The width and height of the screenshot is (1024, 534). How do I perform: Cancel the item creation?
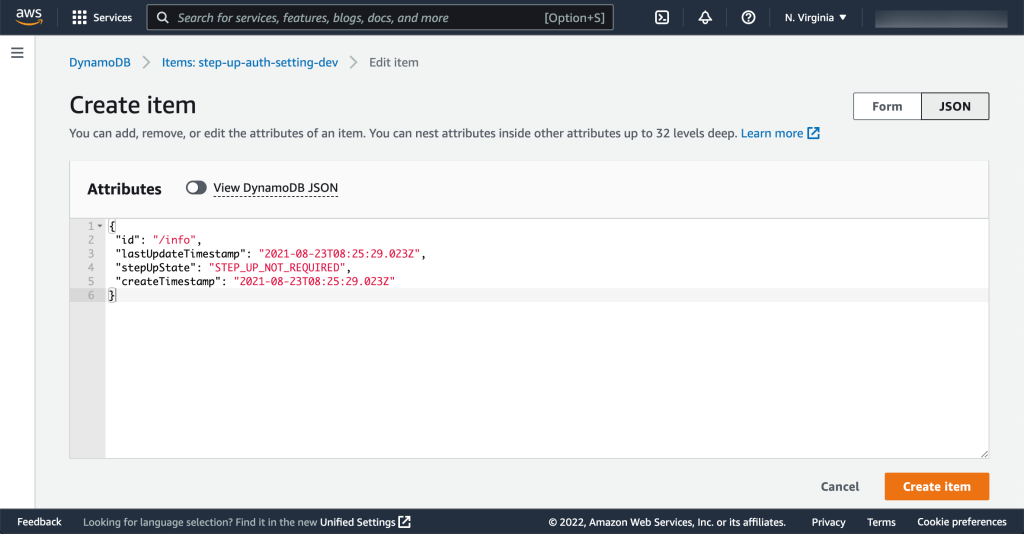click(840, 486)
